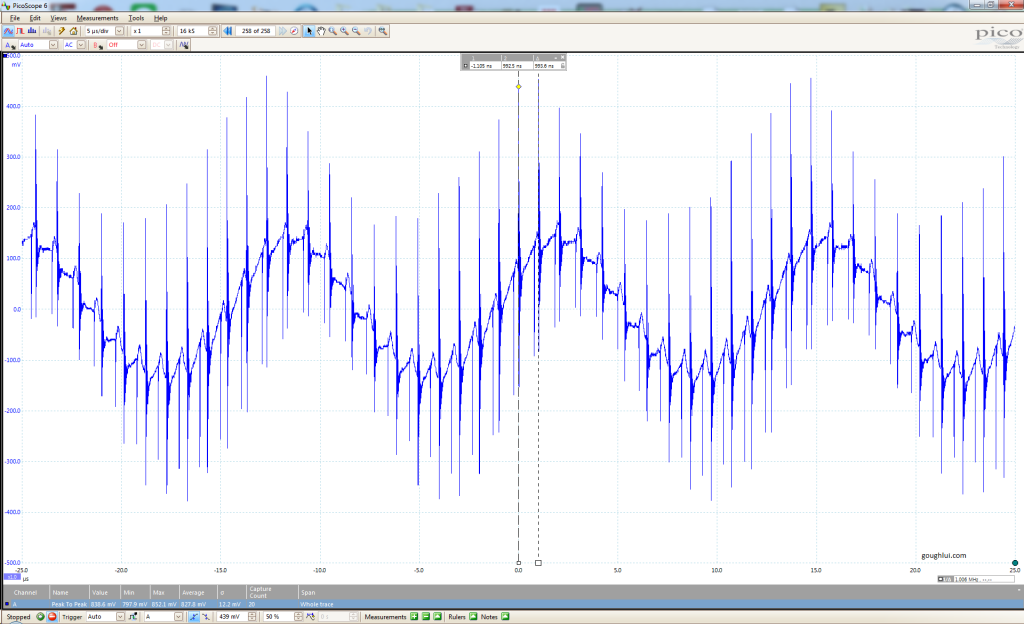
Task: Adjust the x1 zoom factor spinner
Action: [166, 31]
